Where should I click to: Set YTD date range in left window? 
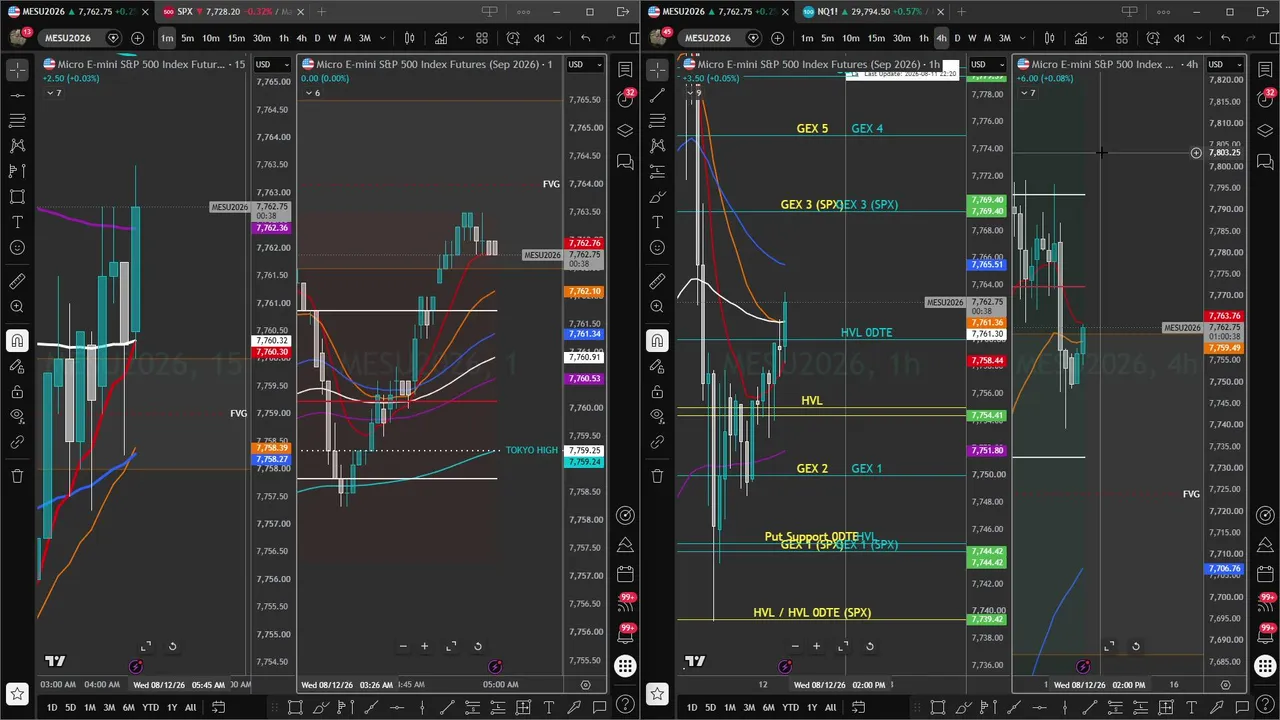point(150,708)
